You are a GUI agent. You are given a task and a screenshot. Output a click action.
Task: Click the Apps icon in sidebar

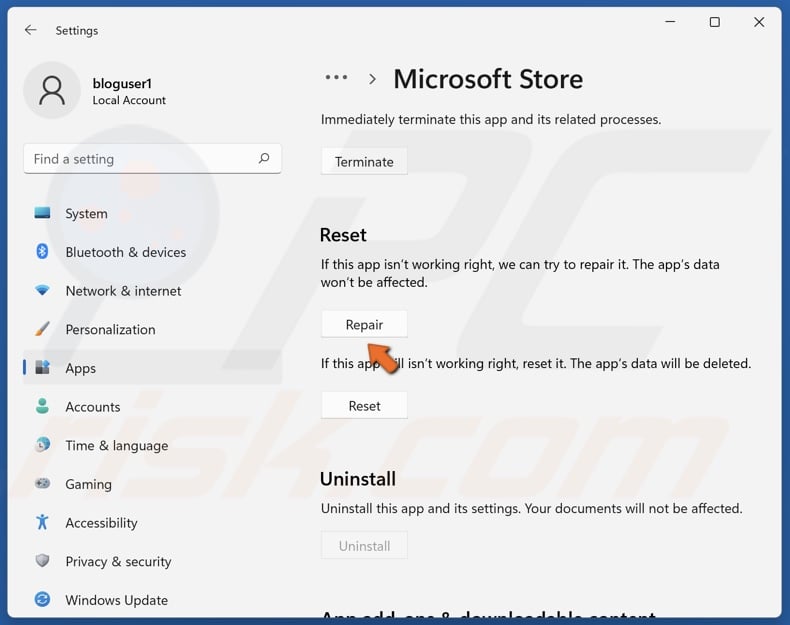[42, 368]
